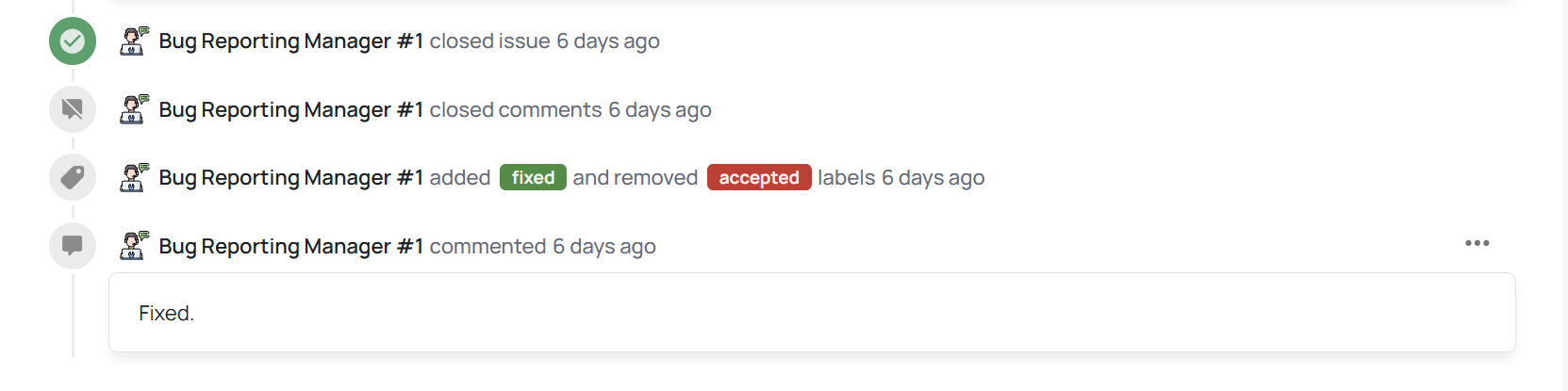Click the comment speech bubble timeline icon
This screenshot has width=1568, height=391.
73,246
